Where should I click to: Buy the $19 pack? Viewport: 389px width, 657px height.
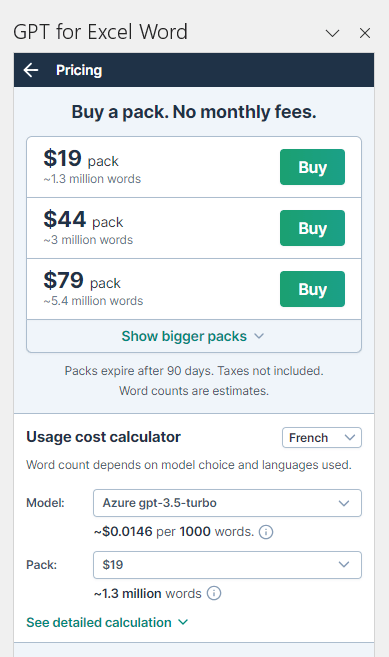tap(312, 167)
